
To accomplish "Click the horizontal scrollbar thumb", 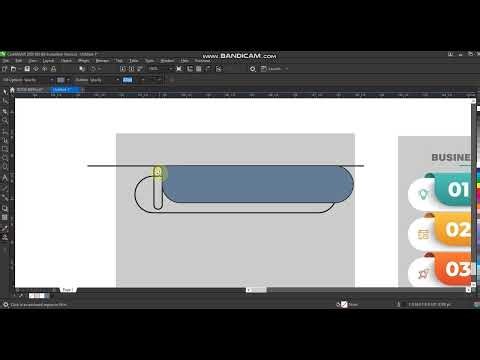I will pyautogui.click(x=258, y=290).
